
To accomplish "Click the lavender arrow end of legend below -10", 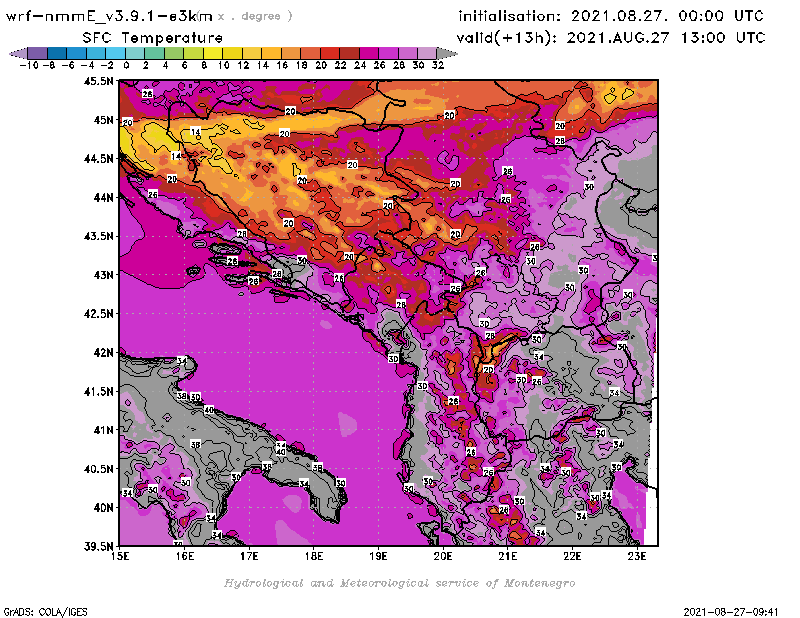I will (x=18, y=53).
